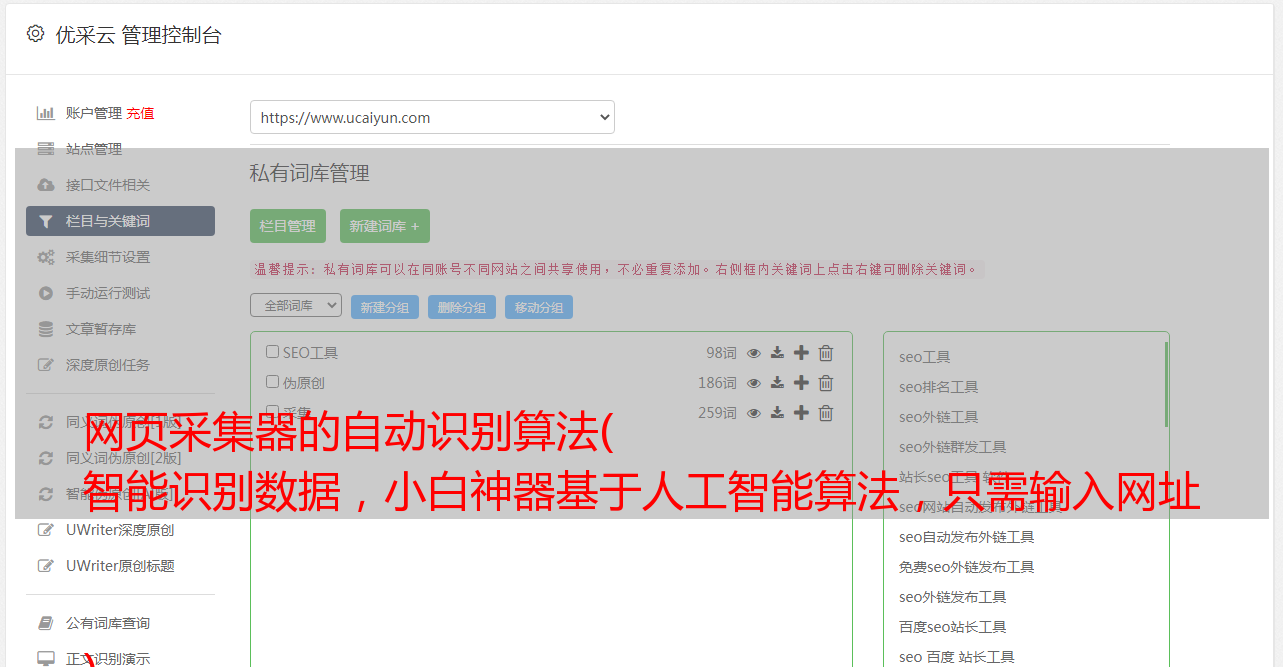Check the 伪原创 checkbox
The width and height of the screenshot is (1283, 667).
point(272,382)
